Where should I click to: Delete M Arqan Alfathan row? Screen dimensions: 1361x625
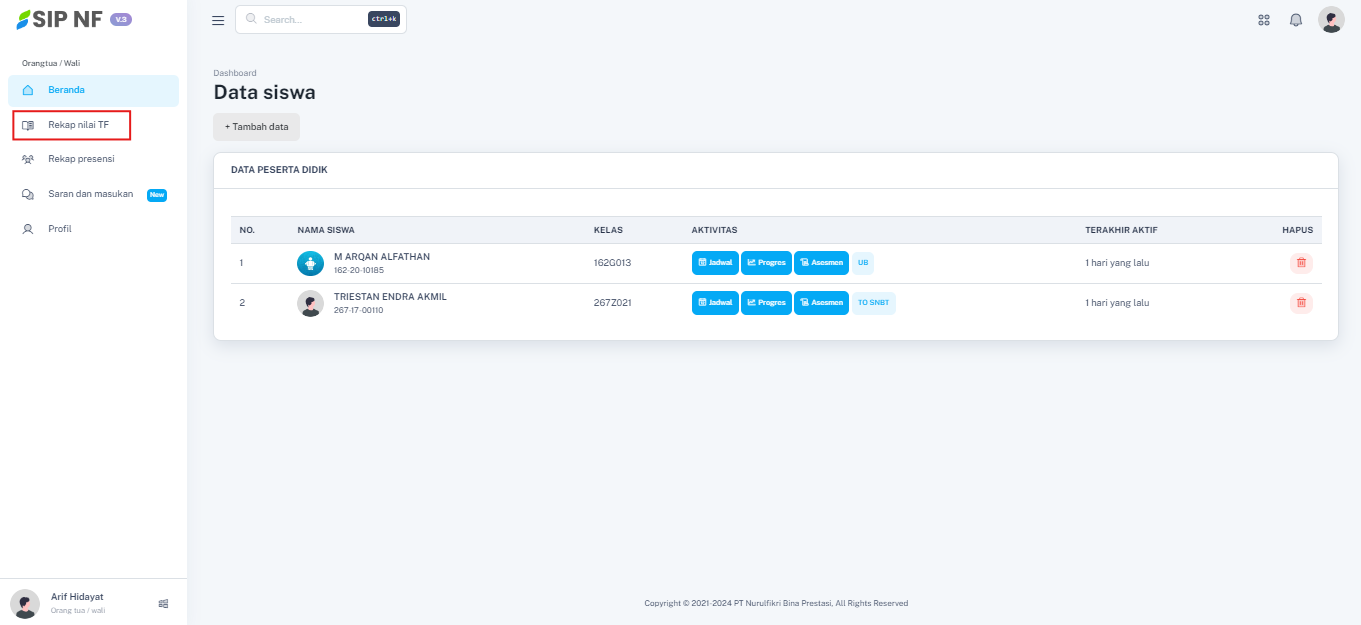tap(1301, 263)
